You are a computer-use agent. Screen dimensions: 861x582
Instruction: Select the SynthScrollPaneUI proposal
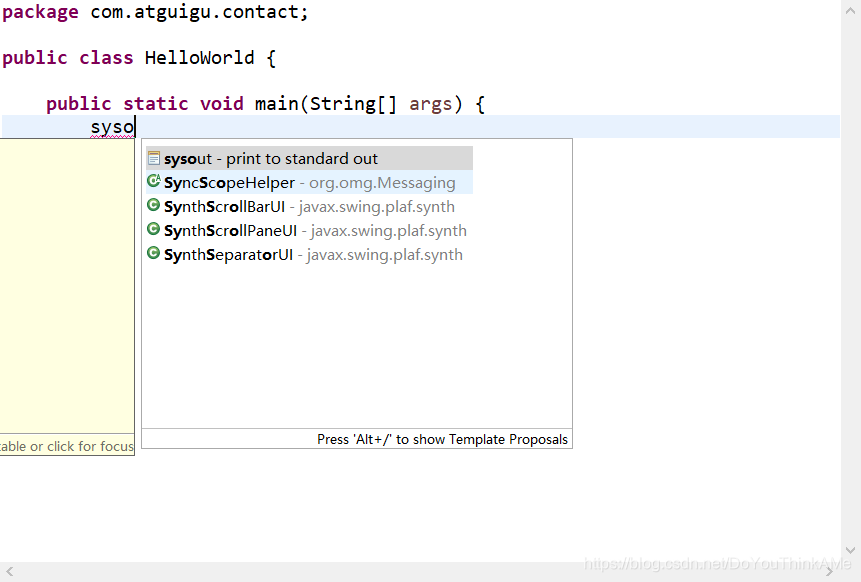click(309, 231)
